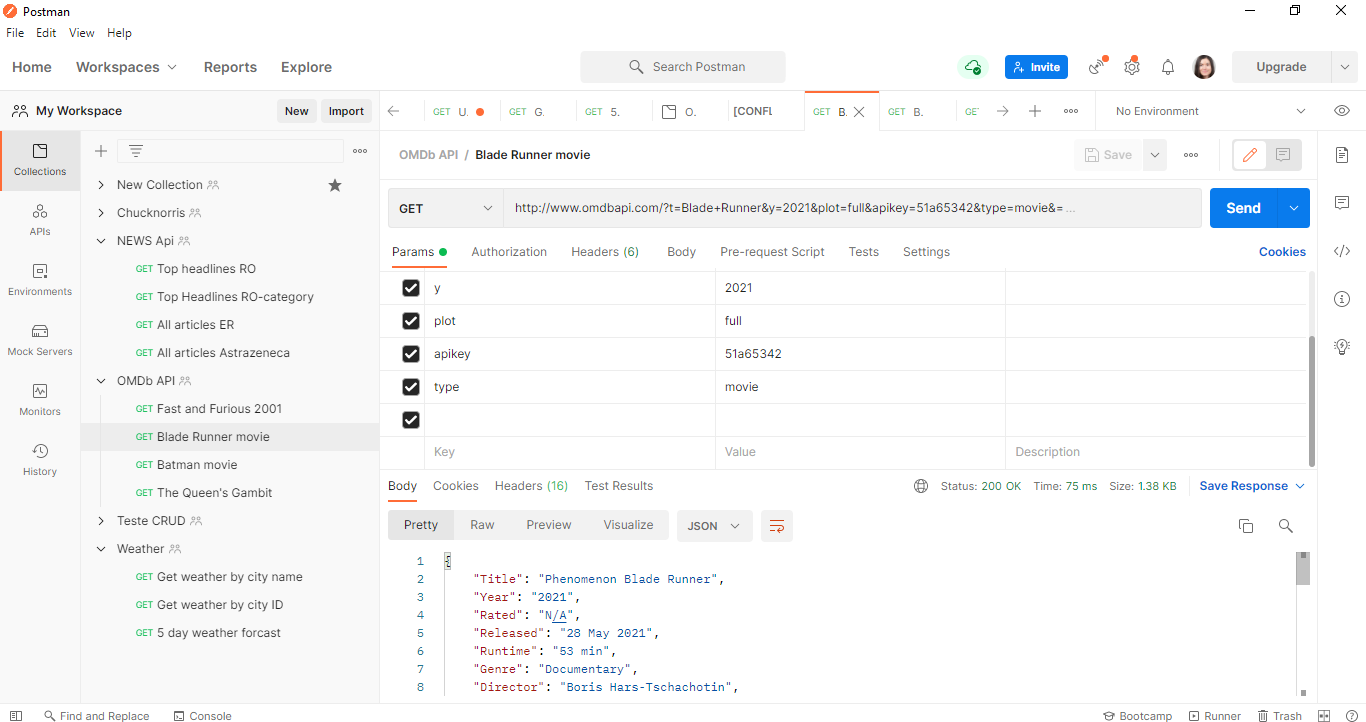This screenshot has height=722, width=1366.
Task: Copy response body with copy icon
Action: (x=1246, y=526)
